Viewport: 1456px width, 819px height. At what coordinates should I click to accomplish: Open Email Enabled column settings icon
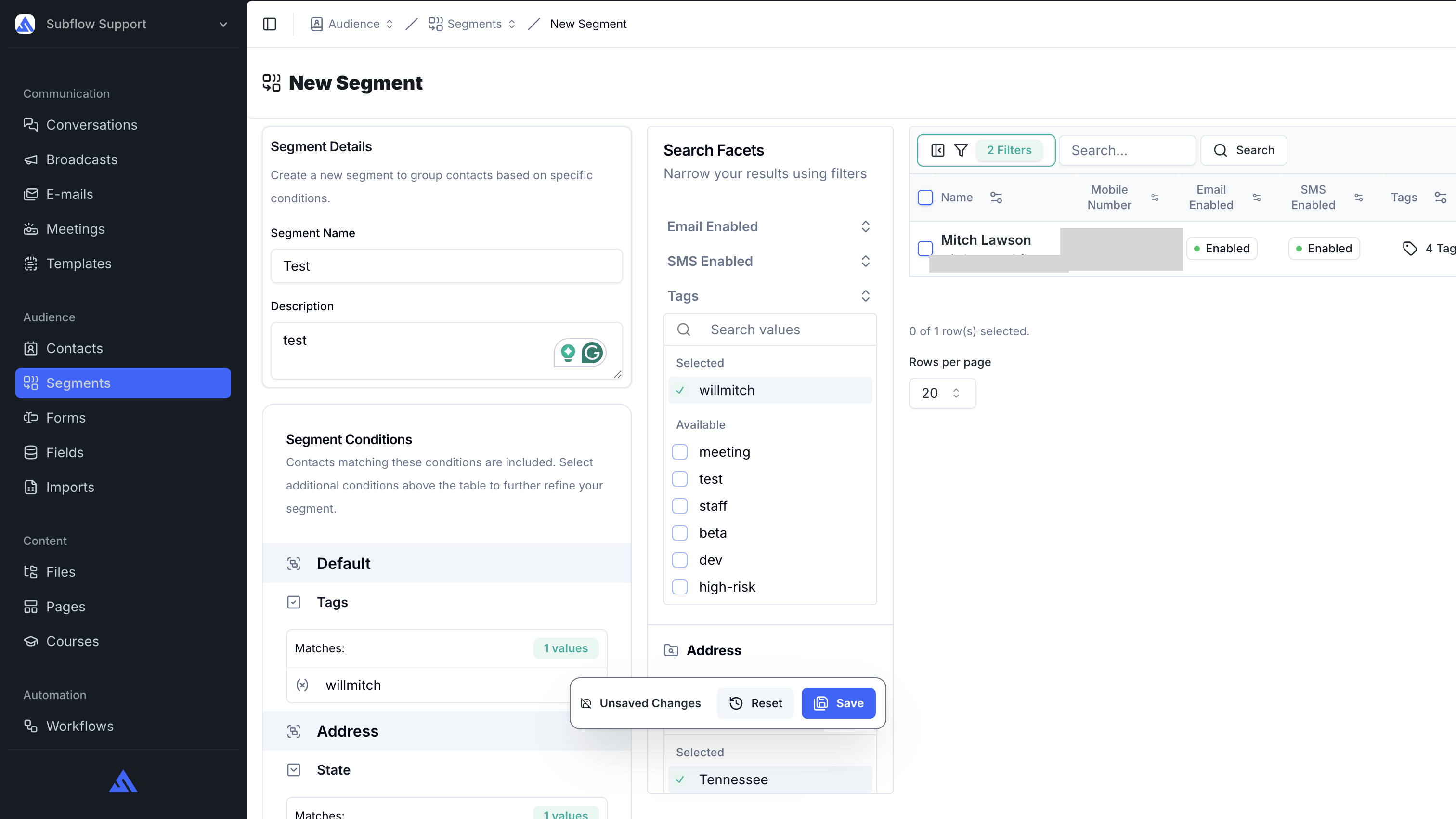tap(1257, 198)
